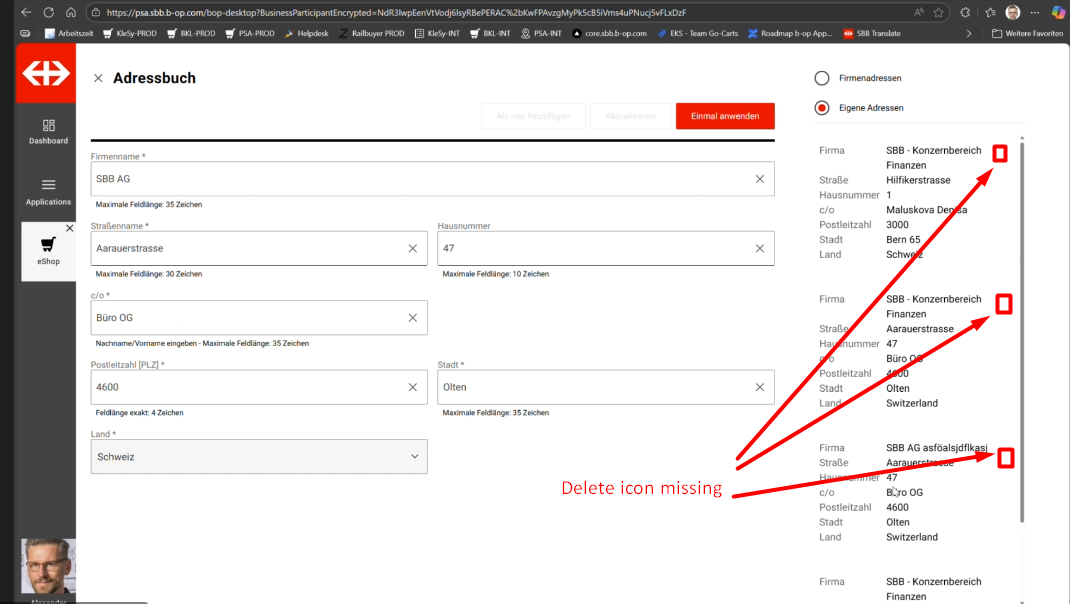Select the Eigene Adressen radio option

(x=822, y=108)
